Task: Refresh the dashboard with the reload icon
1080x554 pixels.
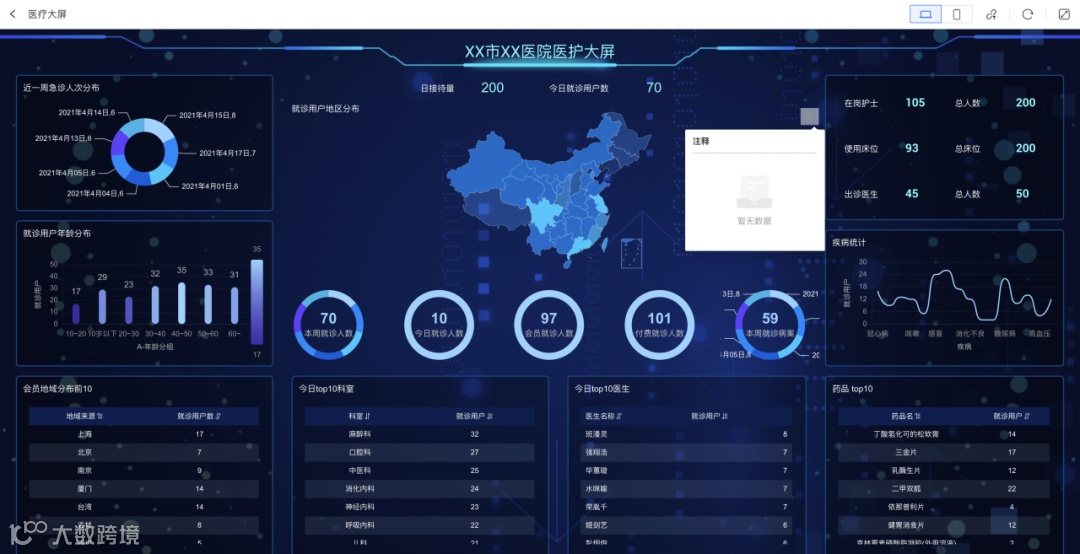Action: pyautogui.click(x=1028, y=14)
